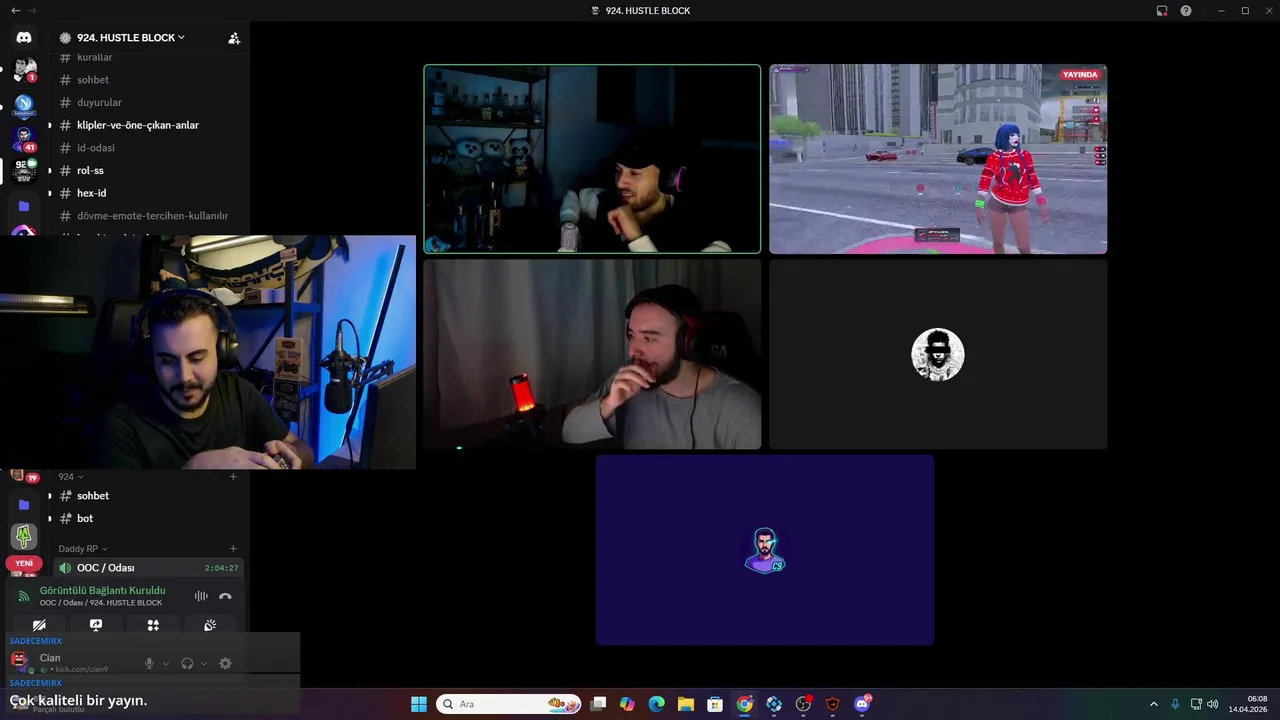Toggle the camera on/off button
Viewport: 1280px width, 720px height.
[x=39, y=625]
